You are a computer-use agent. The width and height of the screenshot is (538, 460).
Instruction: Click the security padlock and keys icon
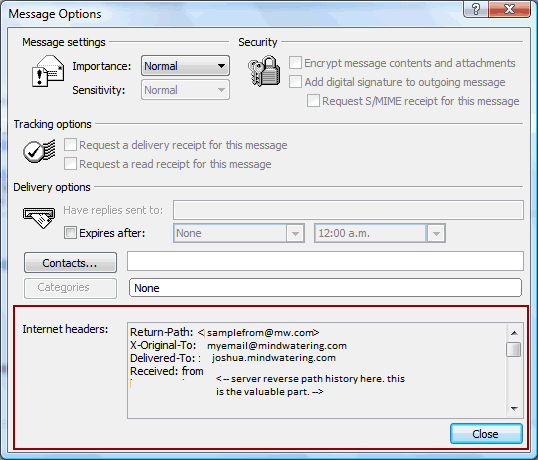click(264, 71)
